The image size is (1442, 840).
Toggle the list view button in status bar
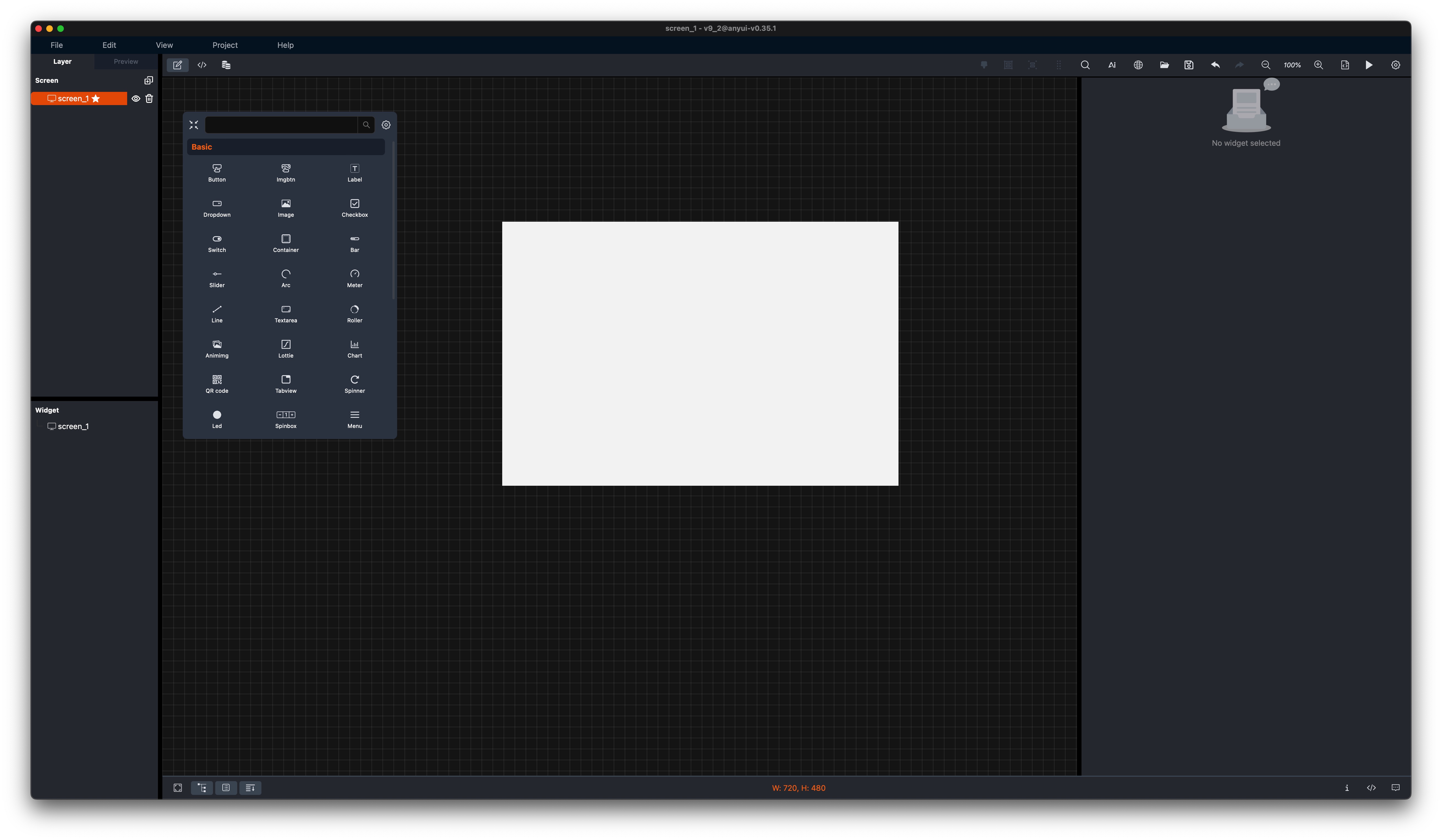225,787
